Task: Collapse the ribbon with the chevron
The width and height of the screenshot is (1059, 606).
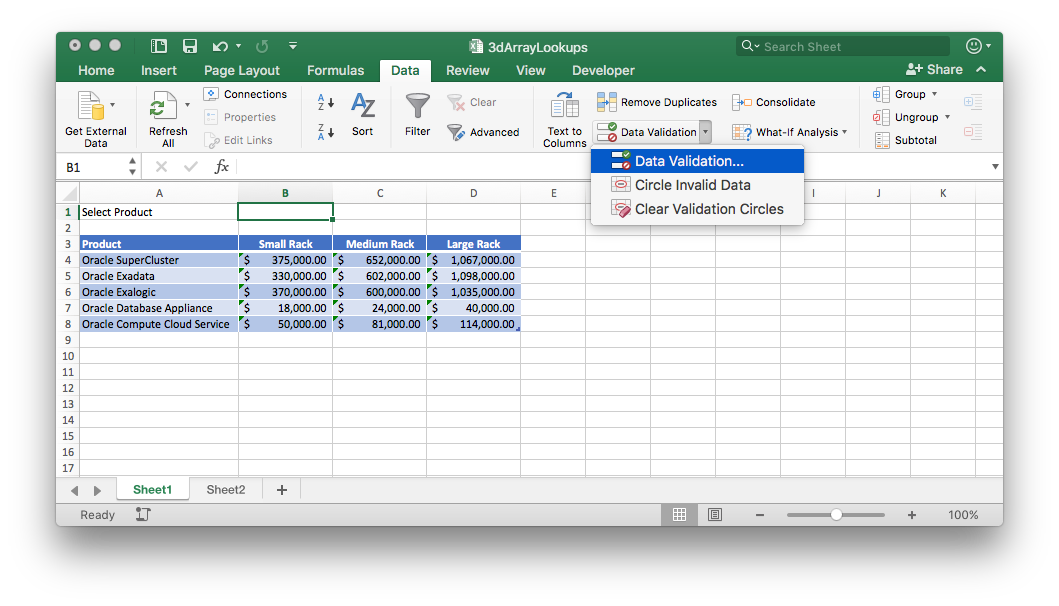Action: click(x=981, y=70)
